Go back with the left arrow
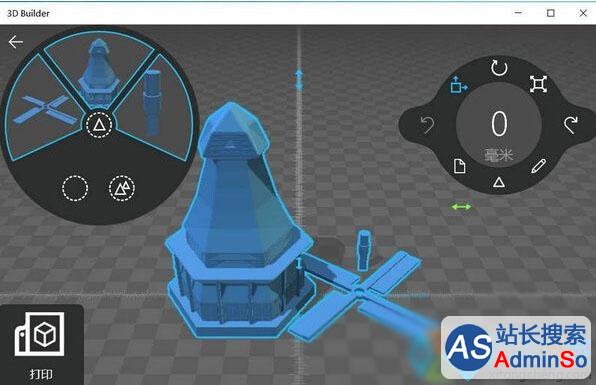Screen dimensions: 596x385 tap(16, 42)
